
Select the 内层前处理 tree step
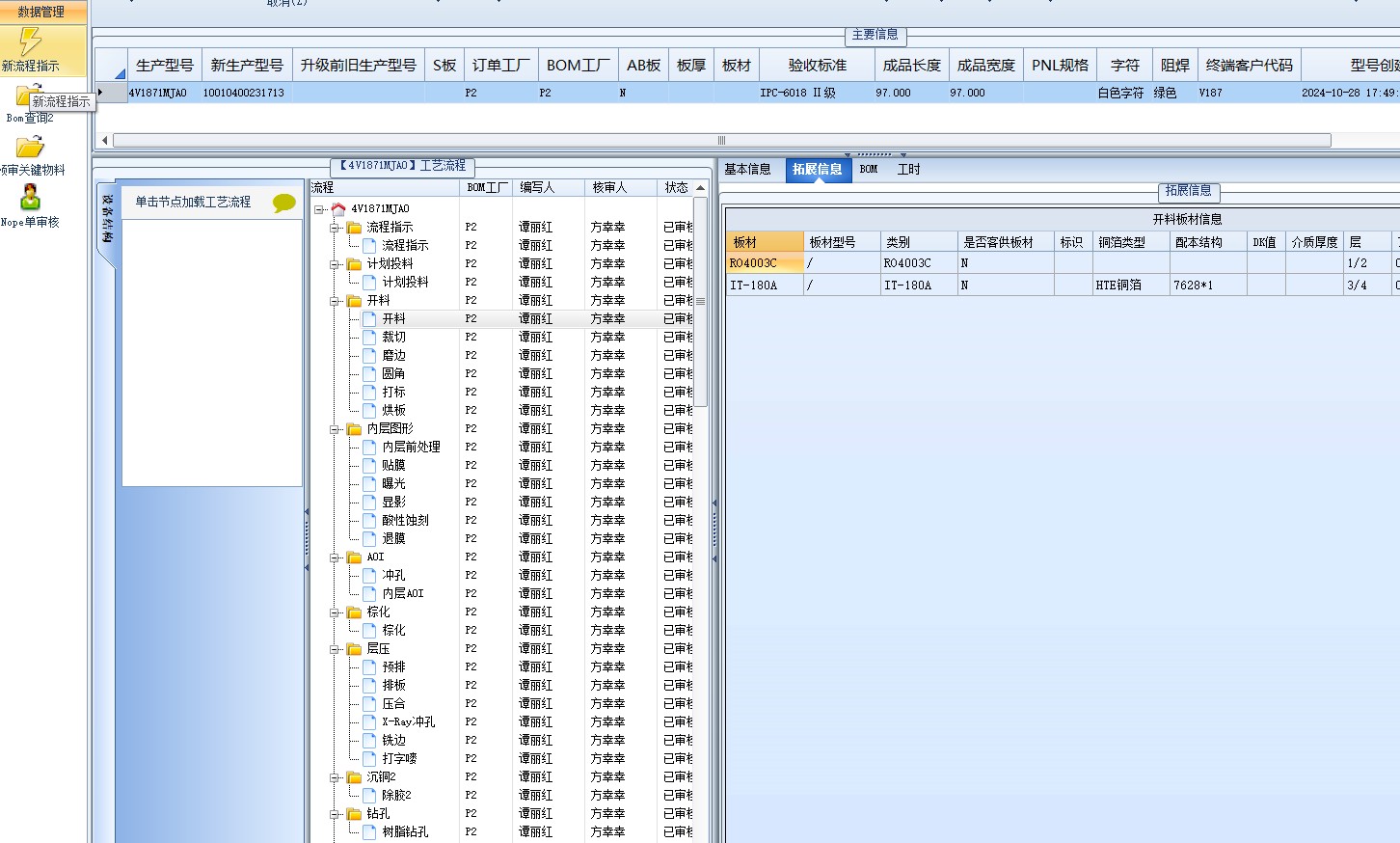(x=411, y=447)
